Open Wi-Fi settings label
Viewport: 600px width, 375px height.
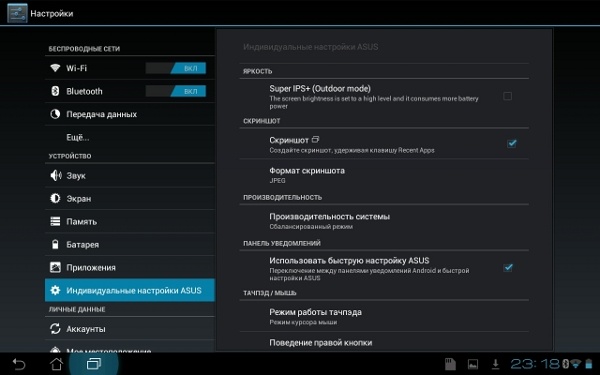(x=77, y=68)
